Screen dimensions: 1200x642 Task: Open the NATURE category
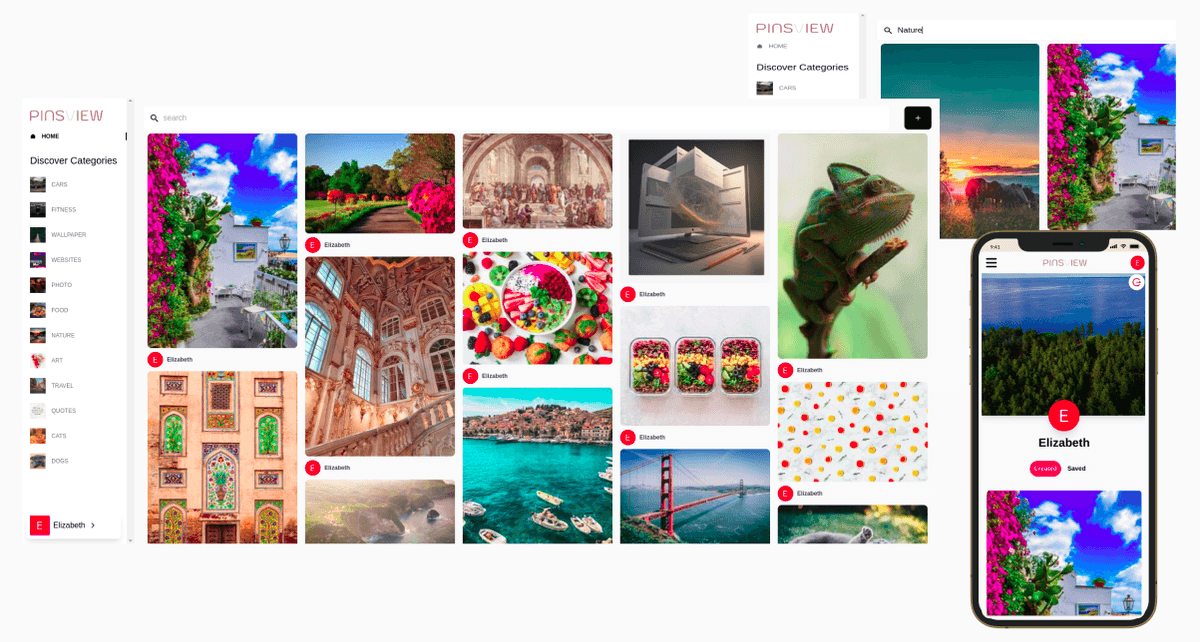point(63,335)
